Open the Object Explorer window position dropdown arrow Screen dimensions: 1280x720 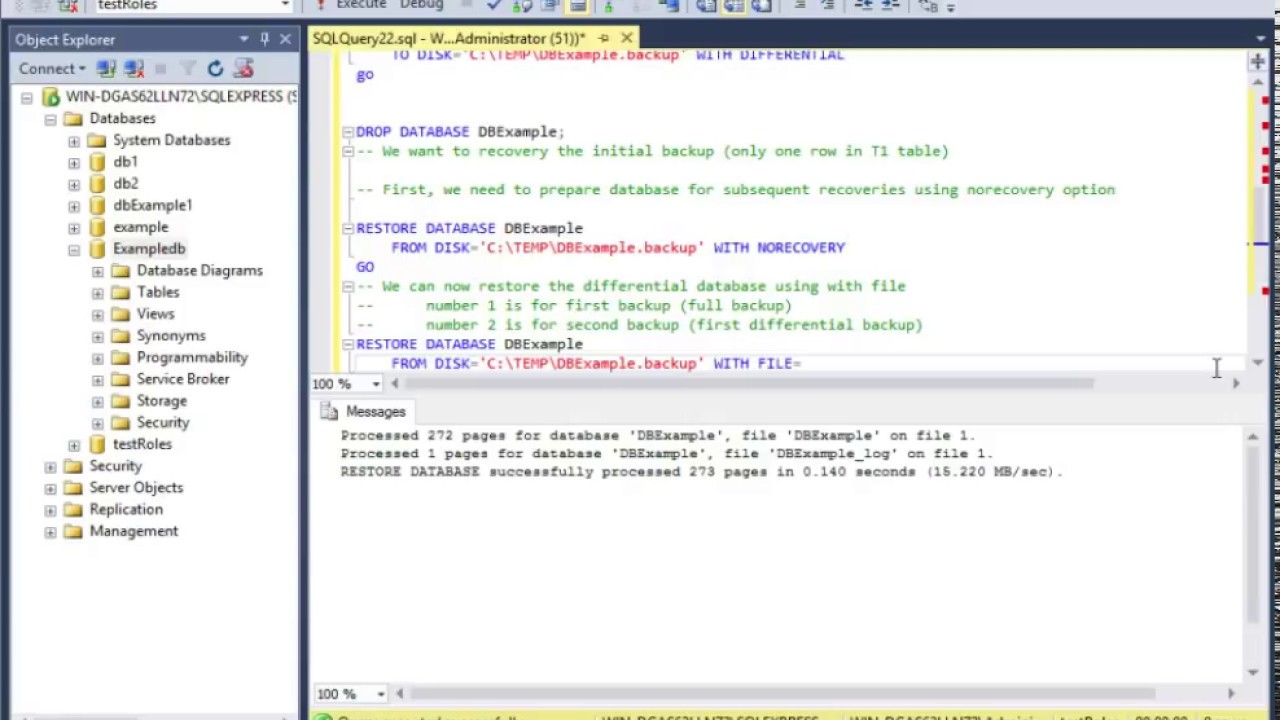(x=244, y=39)
